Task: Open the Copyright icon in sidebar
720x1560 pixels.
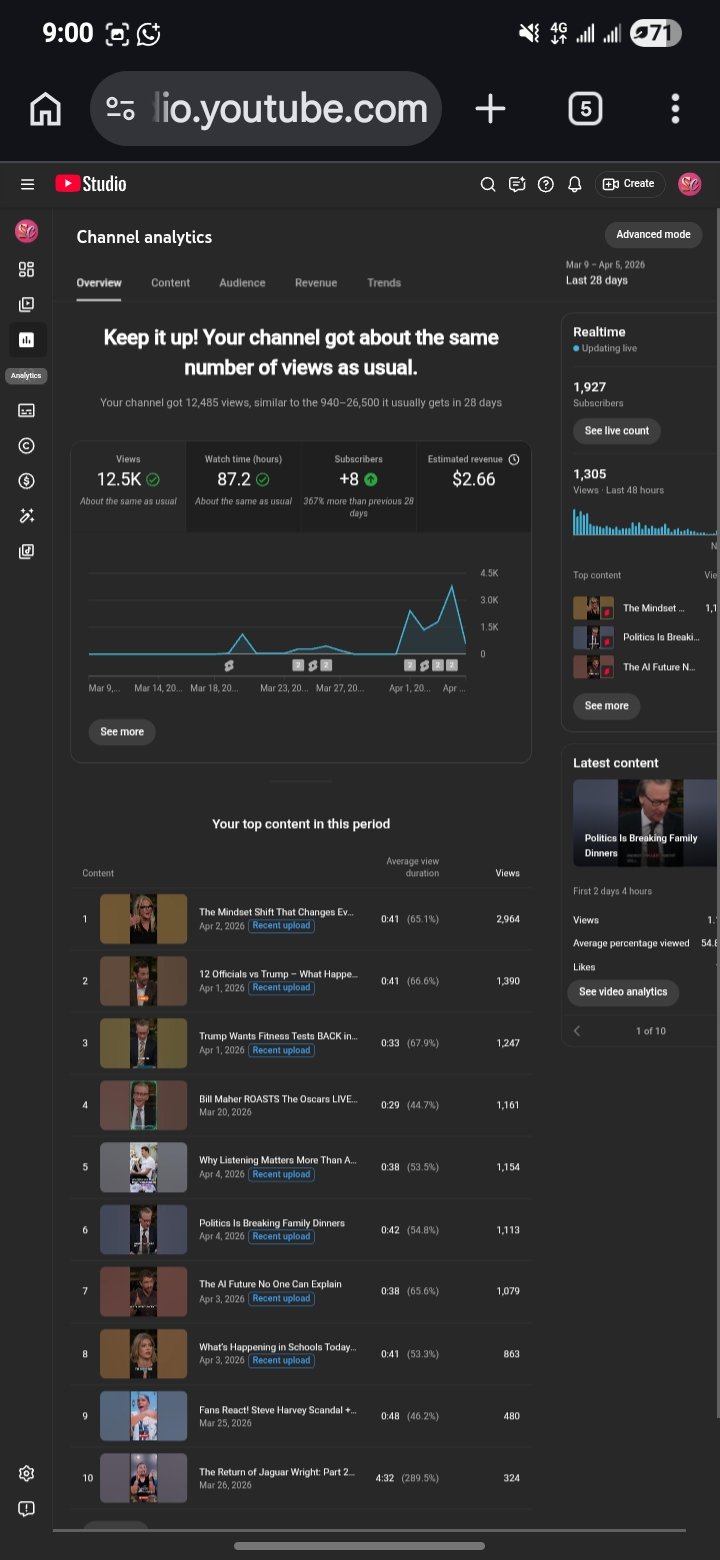Action: (x=27, y=446)
